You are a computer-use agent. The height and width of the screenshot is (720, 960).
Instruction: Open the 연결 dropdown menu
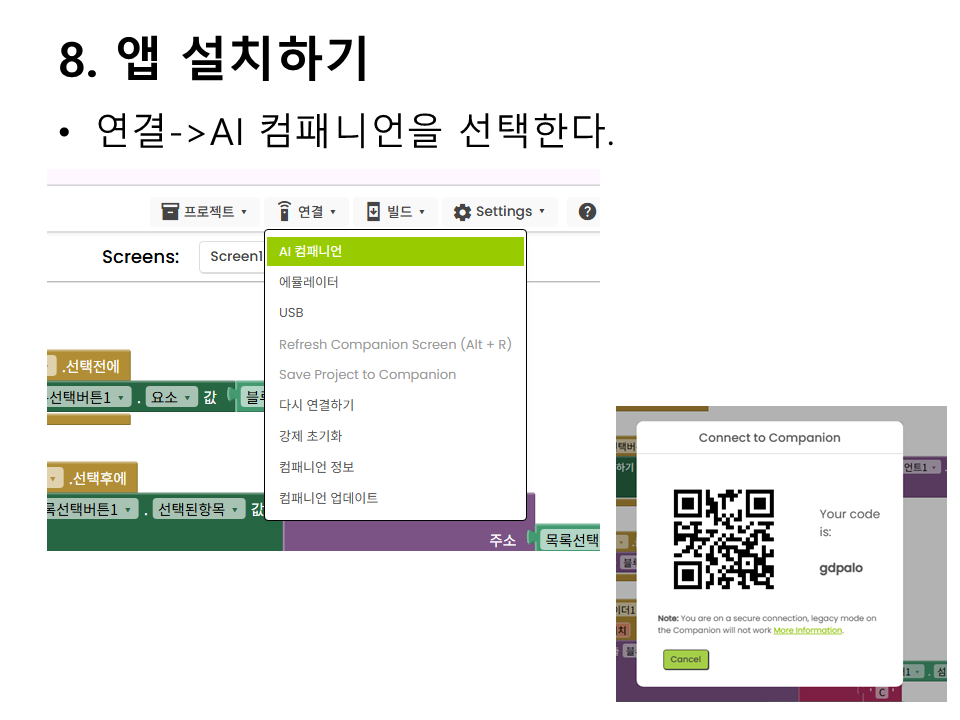(x=307, y=212)
